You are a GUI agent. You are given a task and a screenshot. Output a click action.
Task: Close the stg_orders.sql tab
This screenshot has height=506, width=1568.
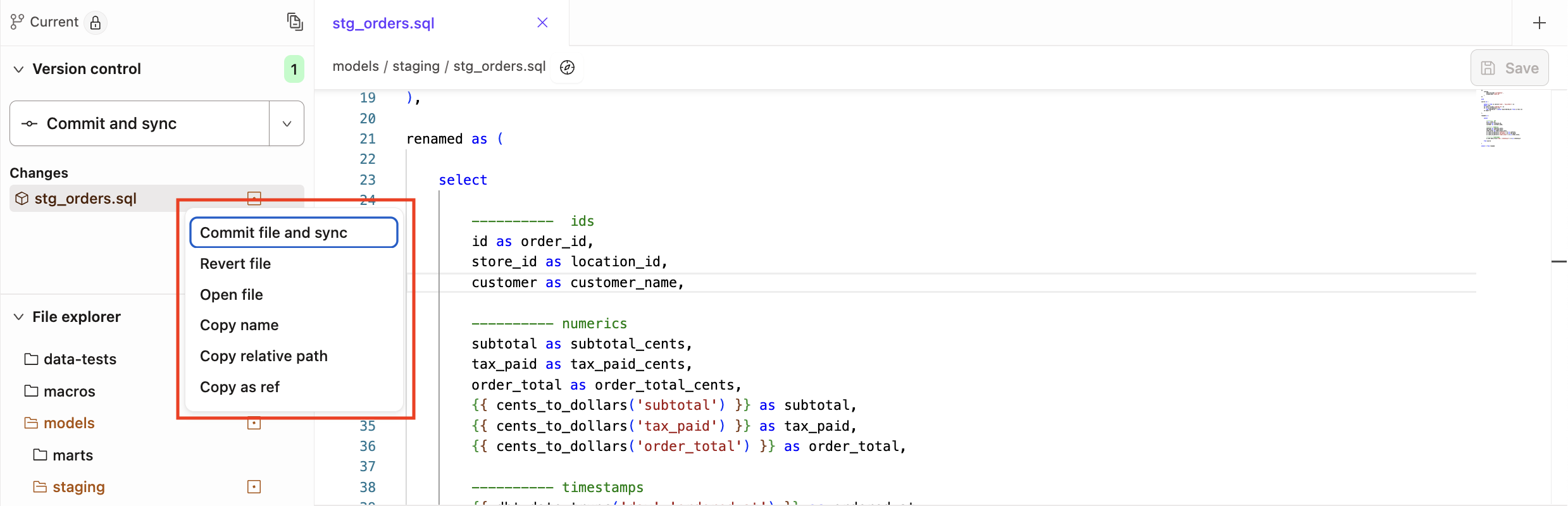click(542, 23)
